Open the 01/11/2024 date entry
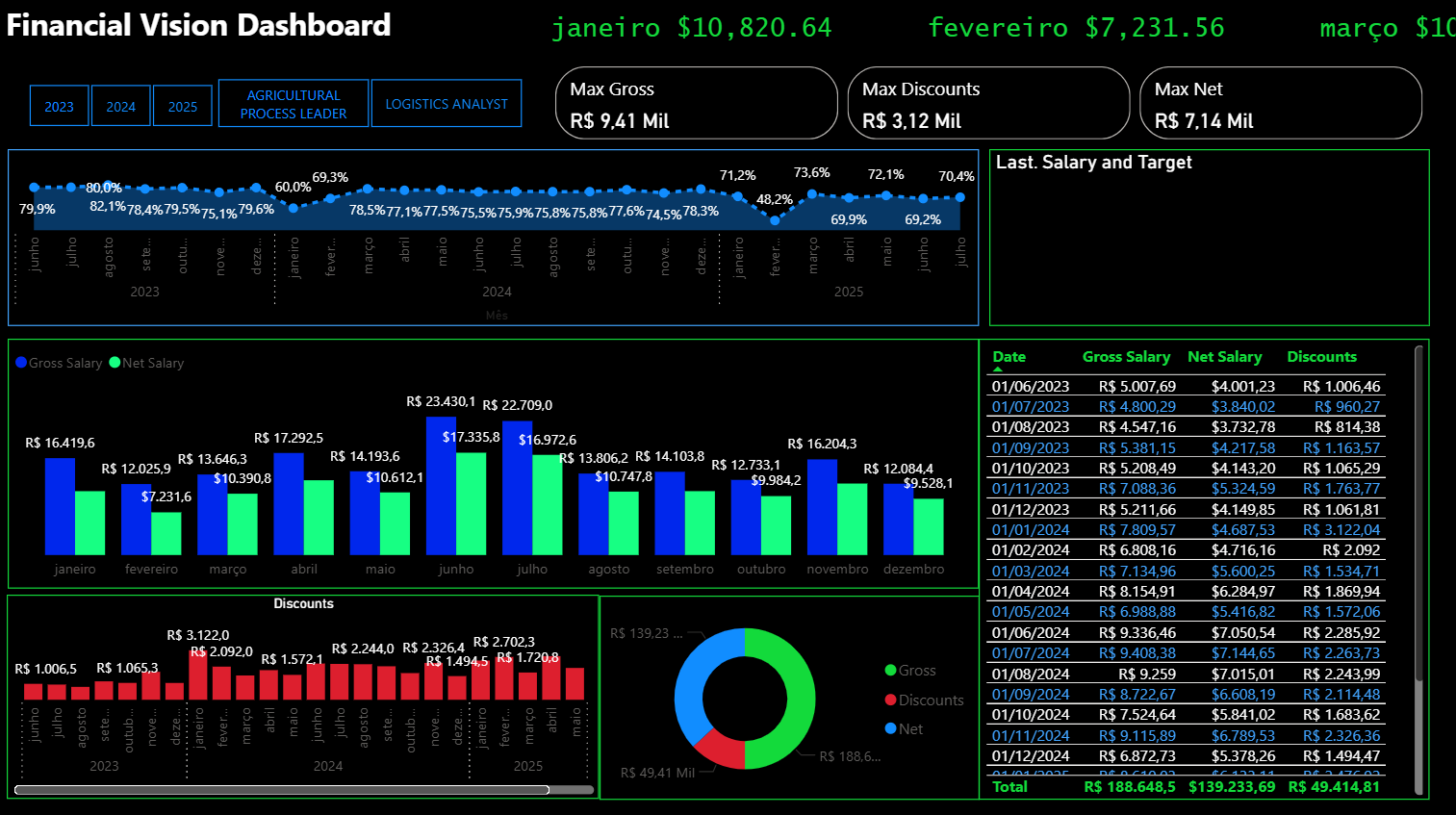The height and width of the screenshot is (815, 1456). pos(1032,735)
